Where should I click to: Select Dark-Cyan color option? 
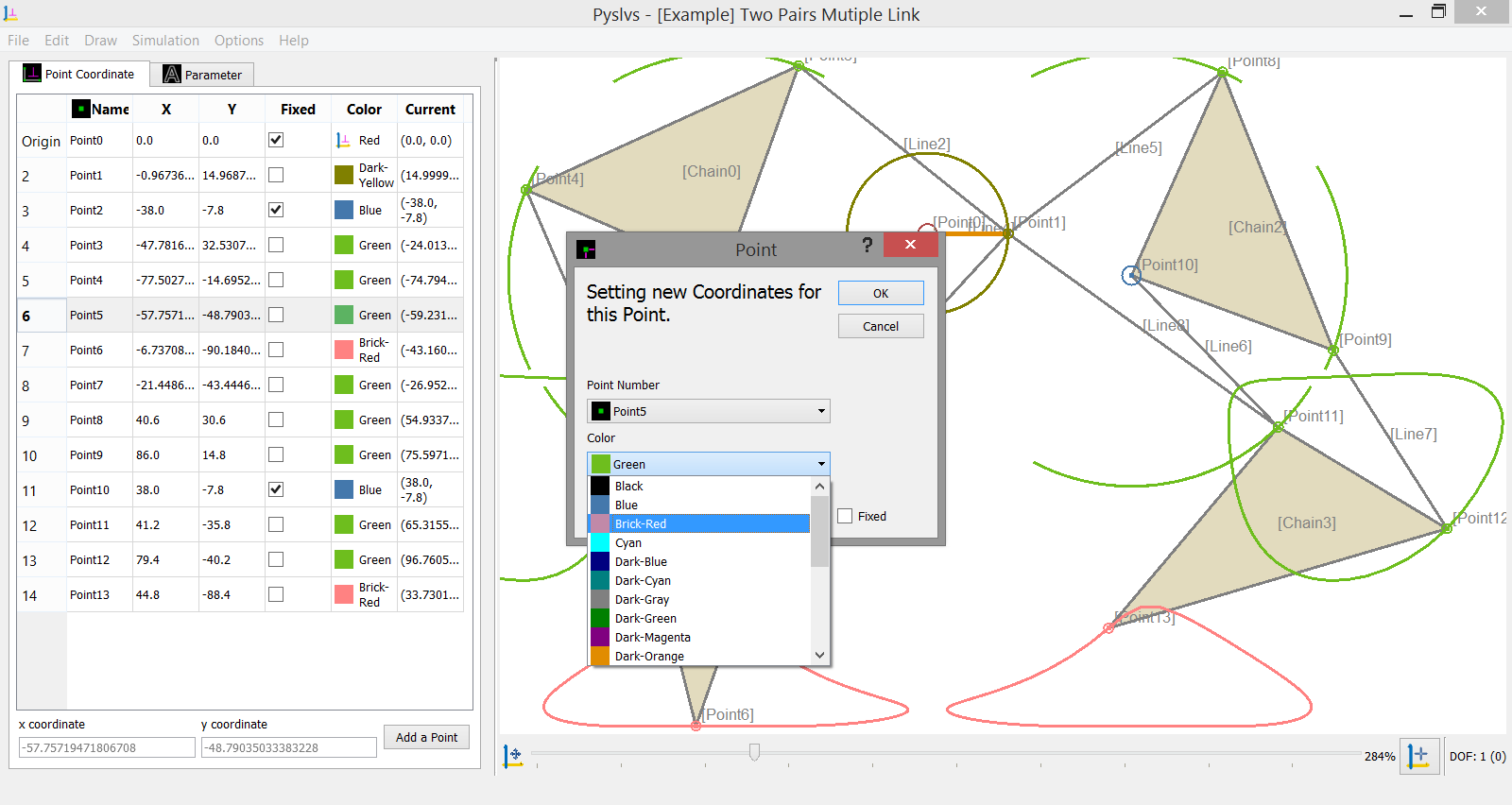click(699, 580)
